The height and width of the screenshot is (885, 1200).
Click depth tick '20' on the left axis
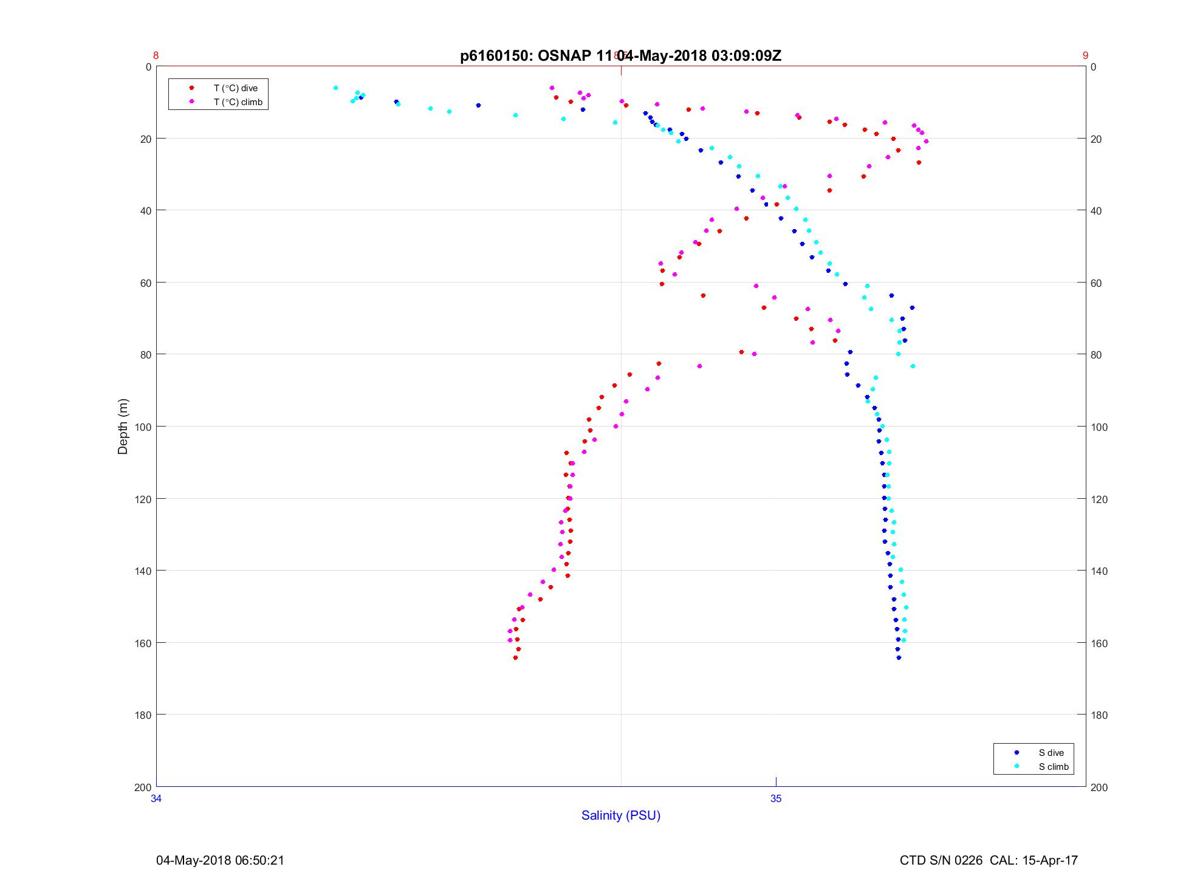pyautogui.click(x=145, y=139)
